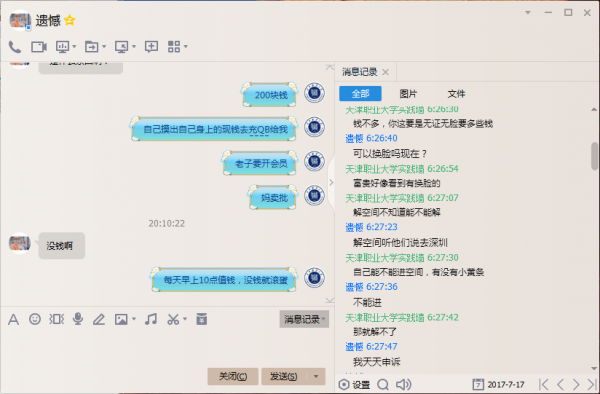Open the 2017-7-17 calendar date picker
Viewport: 600px width, 394px height.
pyautogui.click(x=498, y=384)
